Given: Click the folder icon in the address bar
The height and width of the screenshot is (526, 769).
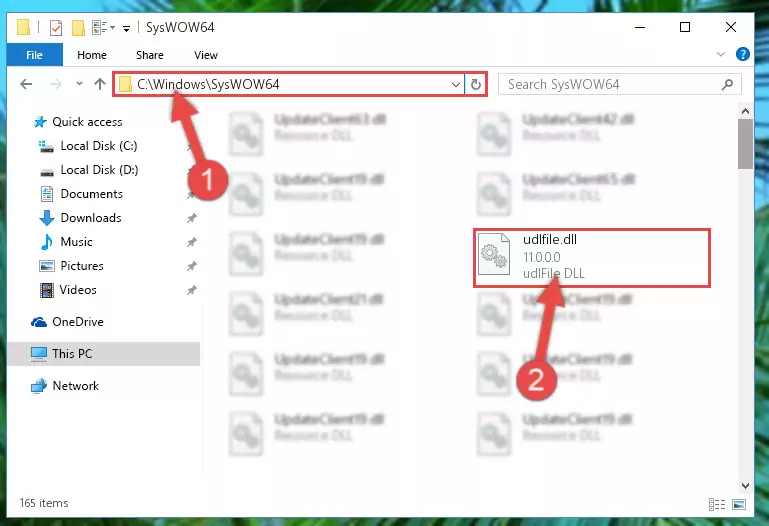Looking at the screenshot, I should point(126,84).
